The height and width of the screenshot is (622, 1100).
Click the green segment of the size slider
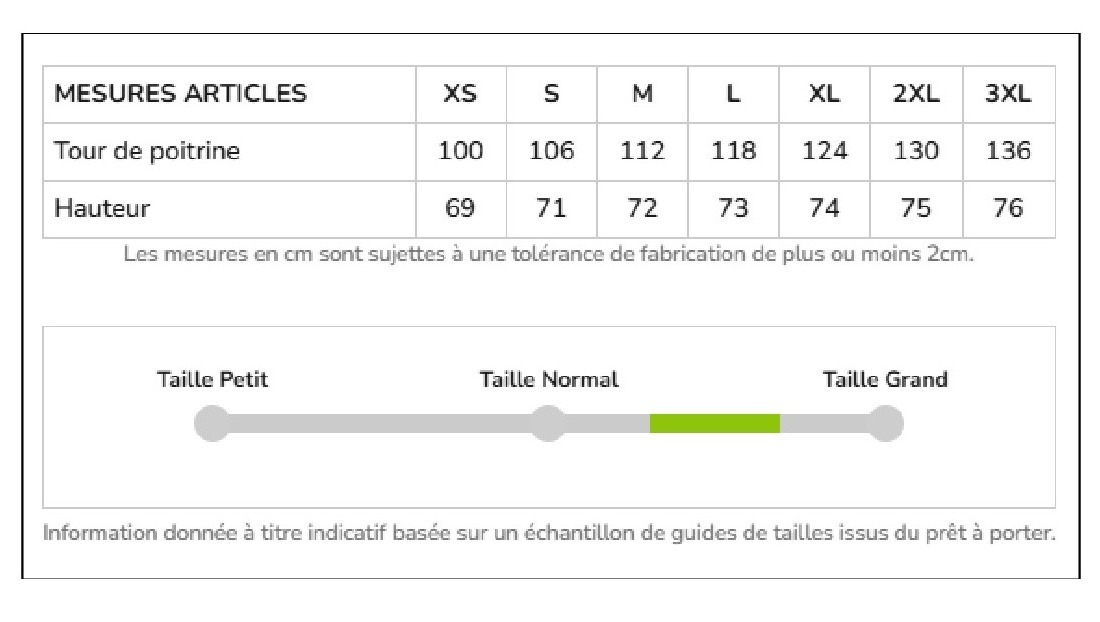(x=714, y=424)
